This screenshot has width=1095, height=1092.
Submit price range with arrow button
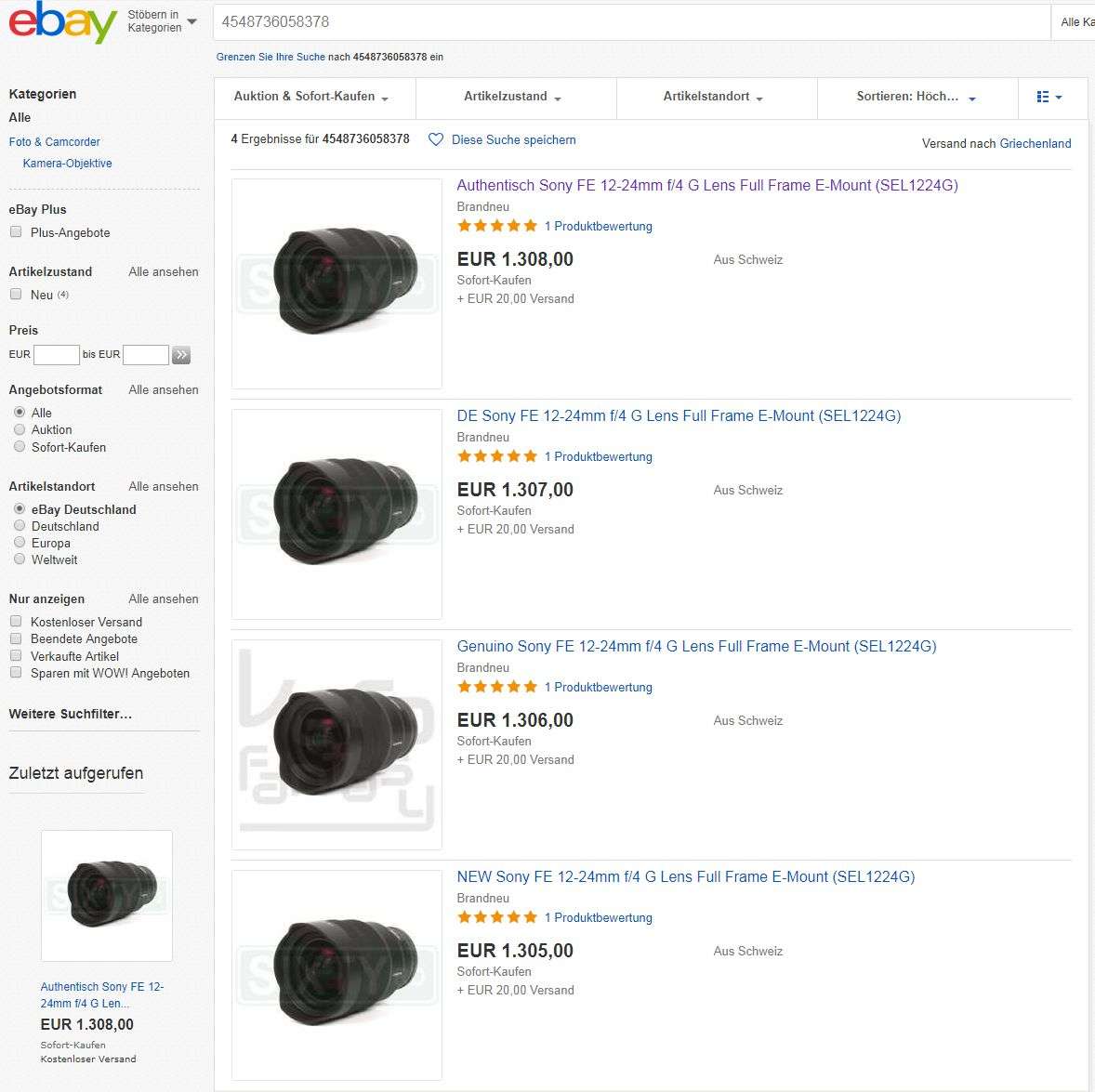pyautogui.click(x=181, y=354)
